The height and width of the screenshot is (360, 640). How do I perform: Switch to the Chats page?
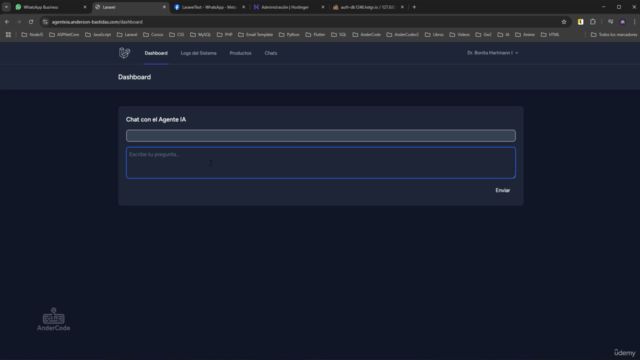pos(271,53)
